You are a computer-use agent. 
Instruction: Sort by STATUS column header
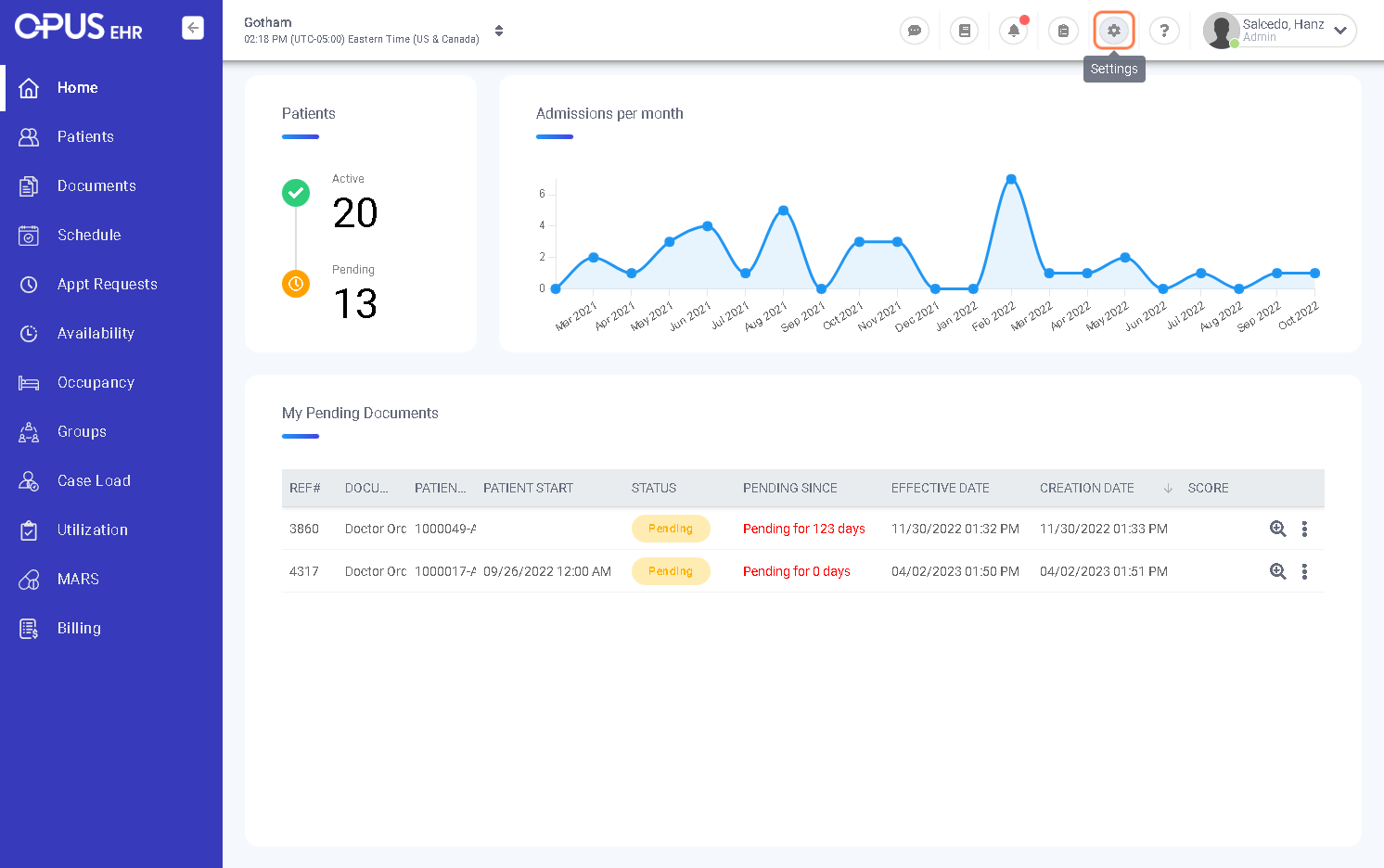(x=654, y=488)
